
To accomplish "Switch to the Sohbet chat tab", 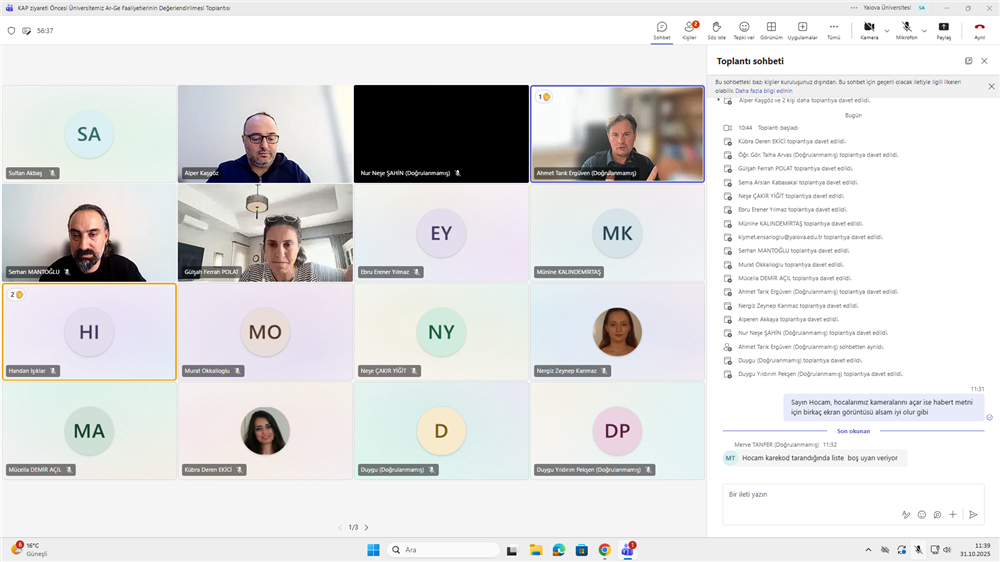I will 661,29.
